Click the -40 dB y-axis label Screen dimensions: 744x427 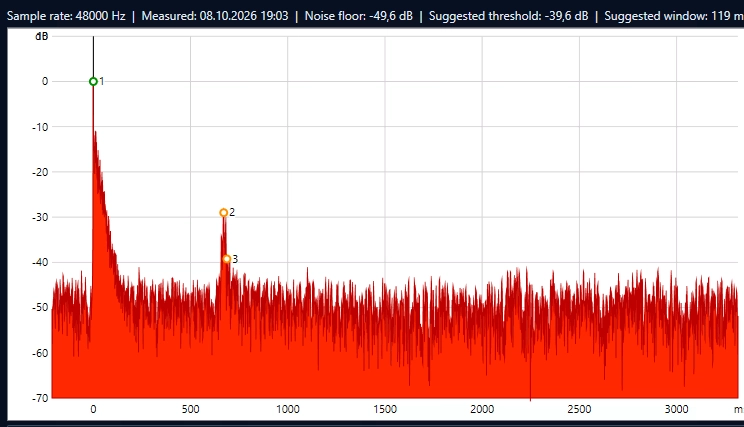click(40, 262)
